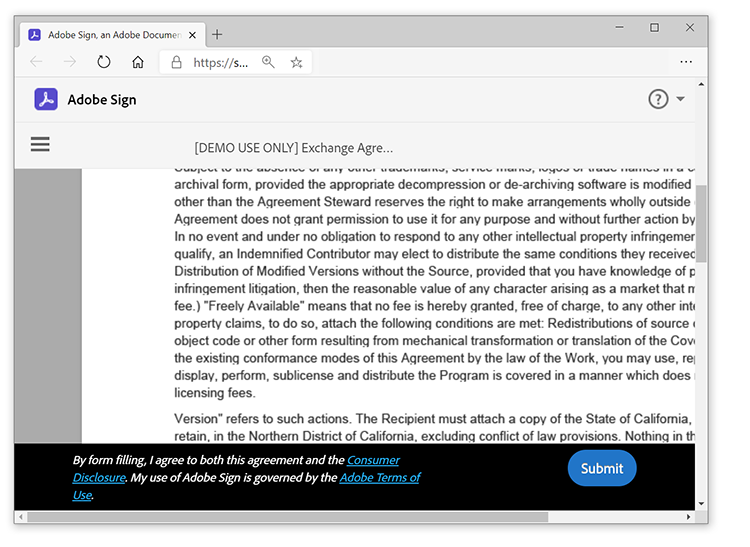Viewport: 750px width, 547px height.
Task: Click the browser forward arrow
Action: [70, 62]
